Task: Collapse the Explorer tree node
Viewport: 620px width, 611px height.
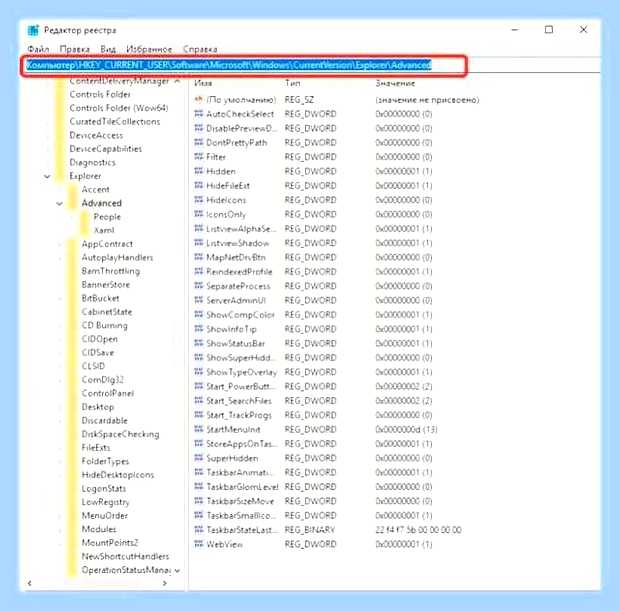Action: [47, 176]
